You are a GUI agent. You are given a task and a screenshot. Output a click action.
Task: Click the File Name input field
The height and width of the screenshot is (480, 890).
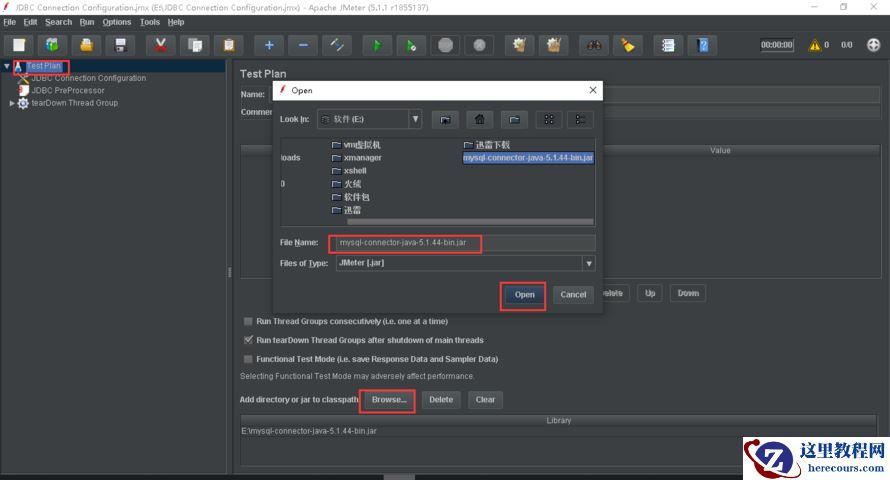click(x=465, y=243)
